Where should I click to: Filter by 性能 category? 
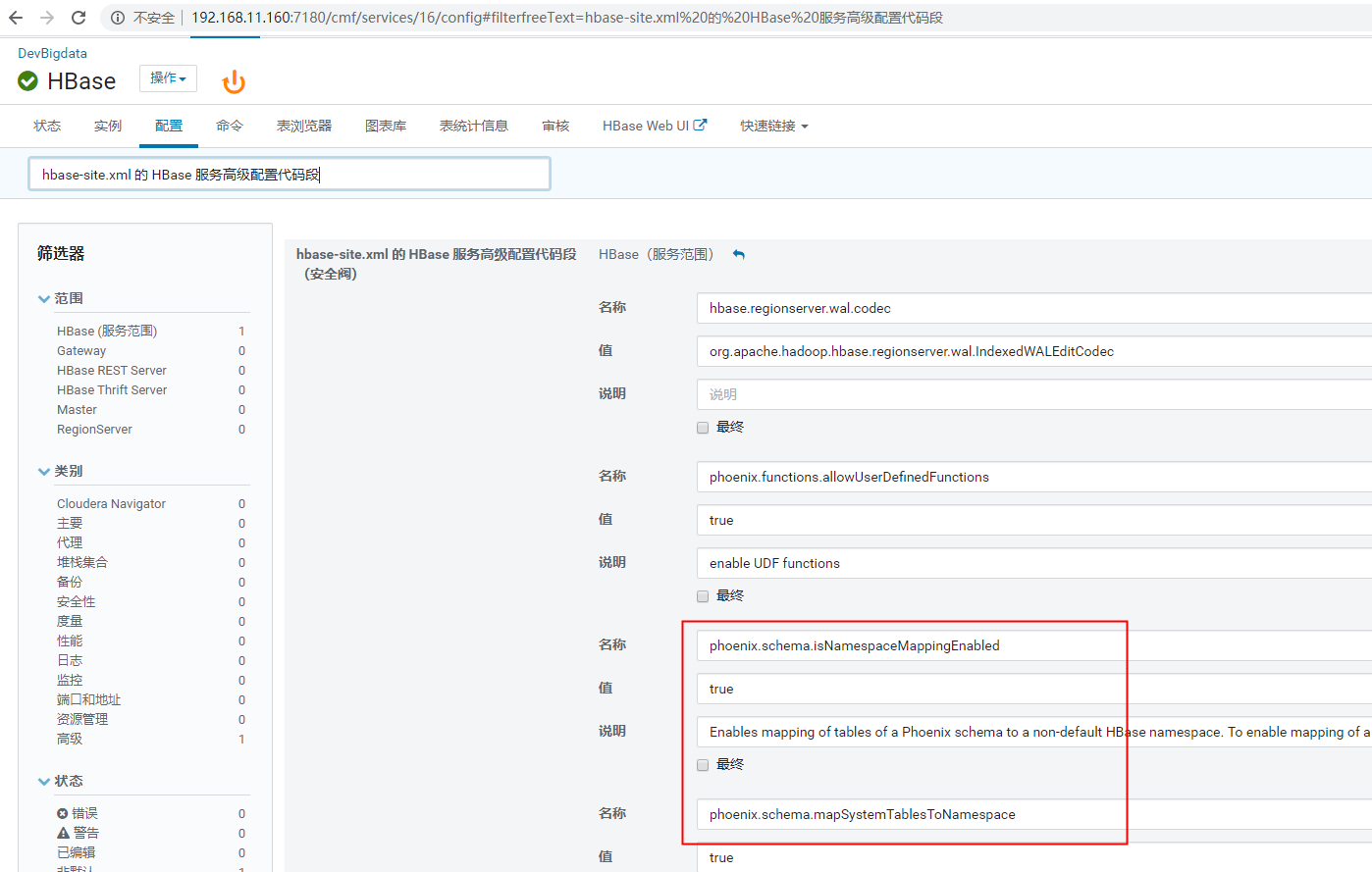(x=70, y=641)
